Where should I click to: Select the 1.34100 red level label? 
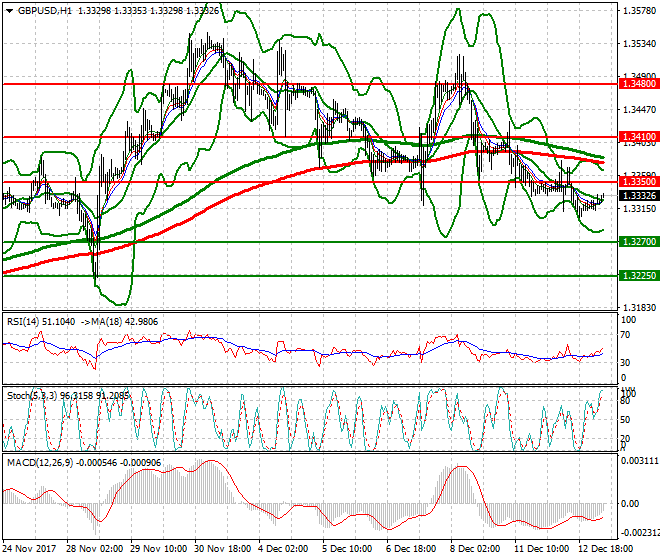[639, 137]
